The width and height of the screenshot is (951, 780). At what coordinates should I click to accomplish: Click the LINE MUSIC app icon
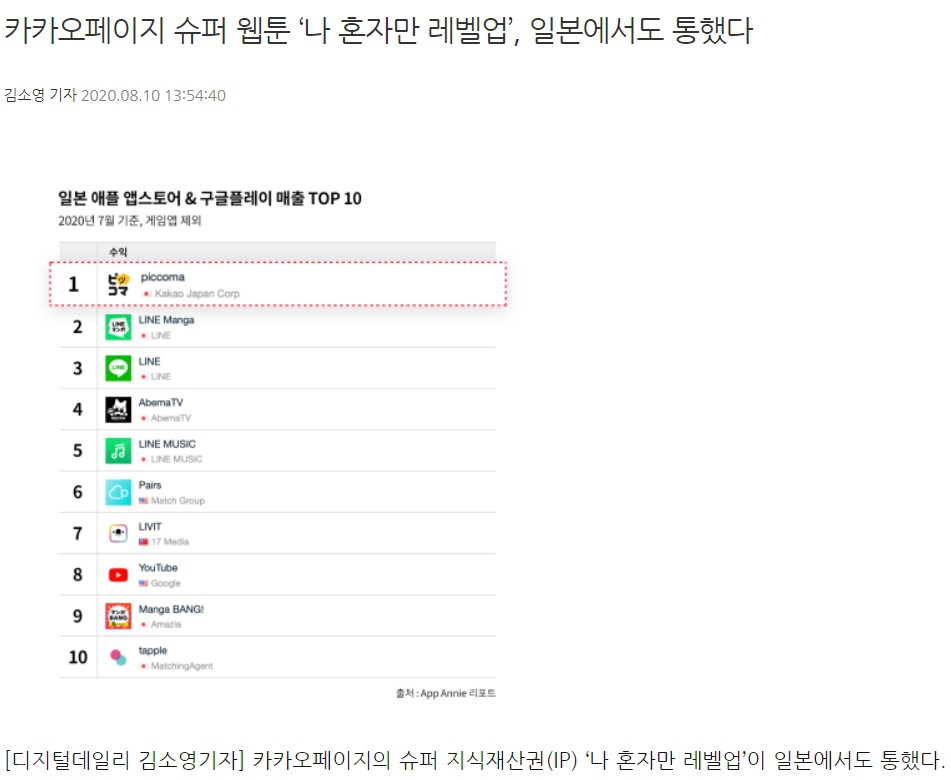click(118, 451)
